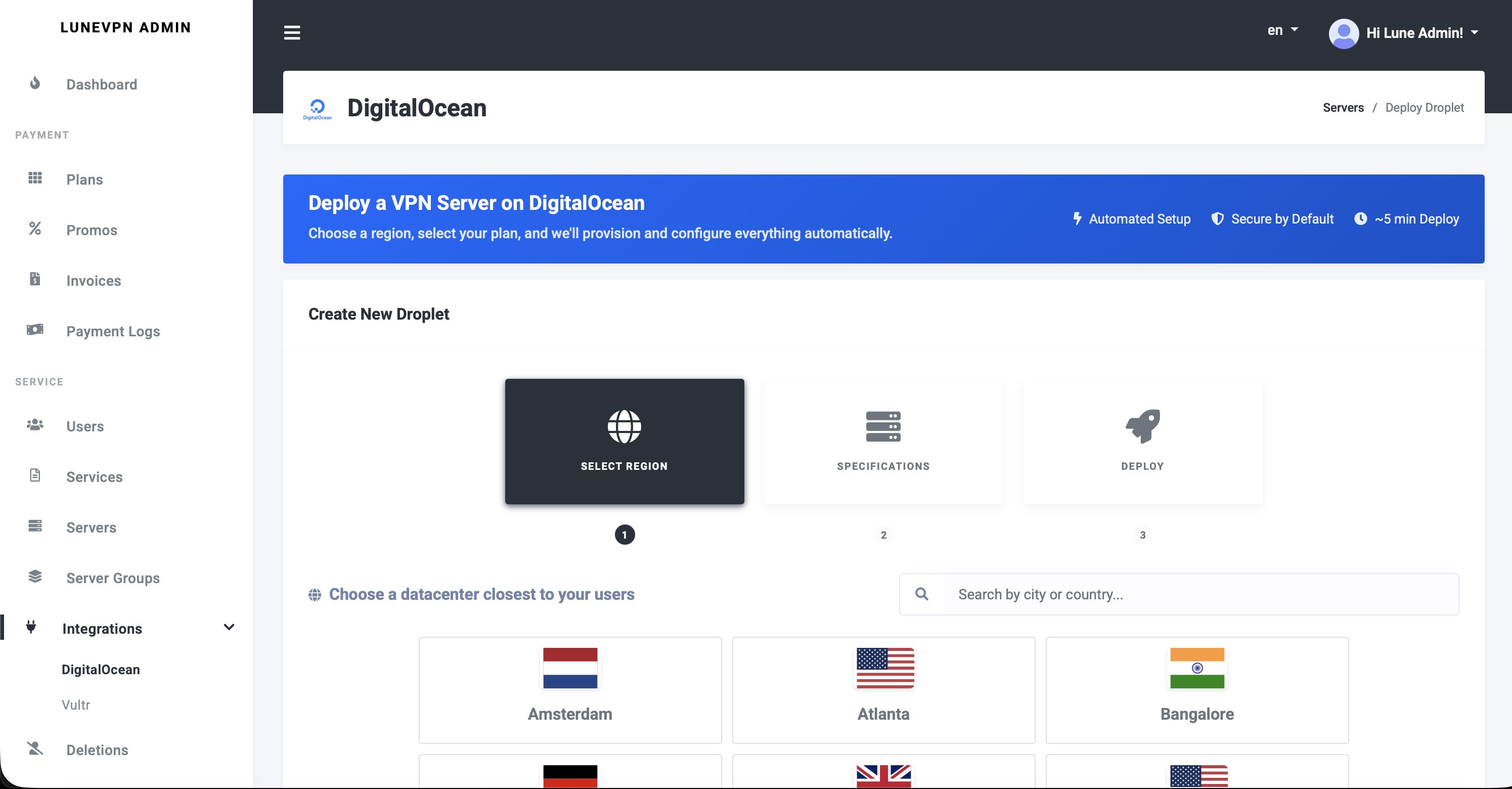Image resolution: width=1512 pixels, height=789 pixels.
Task: Click the Payment Logs money icon
Action: (x=35, y=330)
